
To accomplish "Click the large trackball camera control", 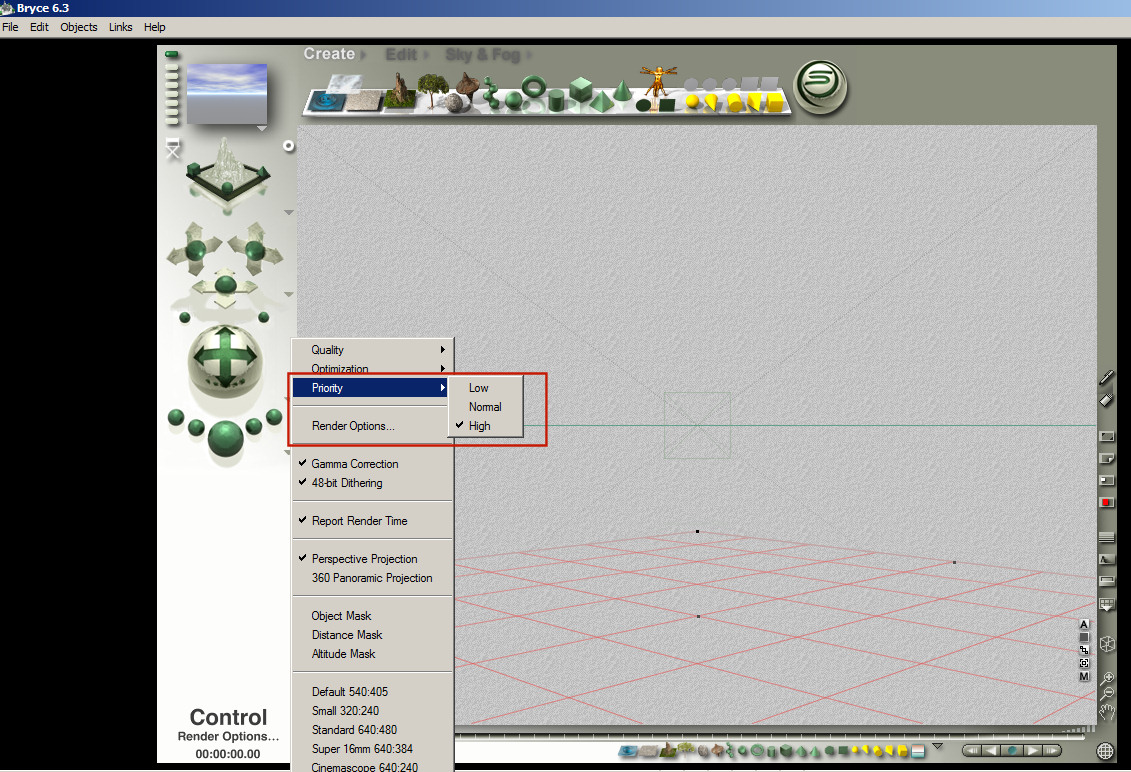I will click(226, 359).
